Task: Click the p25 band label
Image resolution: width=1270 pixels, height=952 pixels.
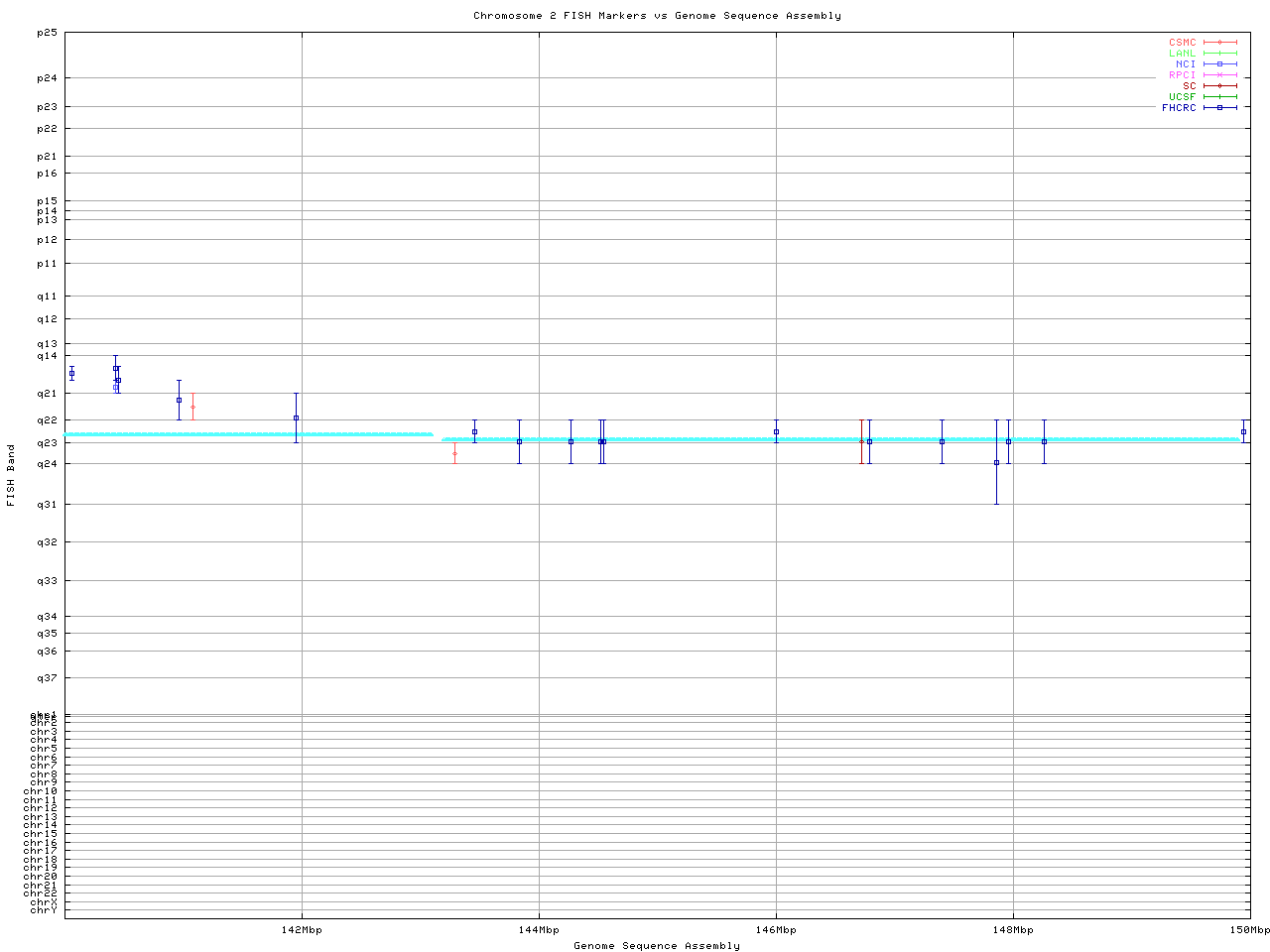Action: point(47,33)
